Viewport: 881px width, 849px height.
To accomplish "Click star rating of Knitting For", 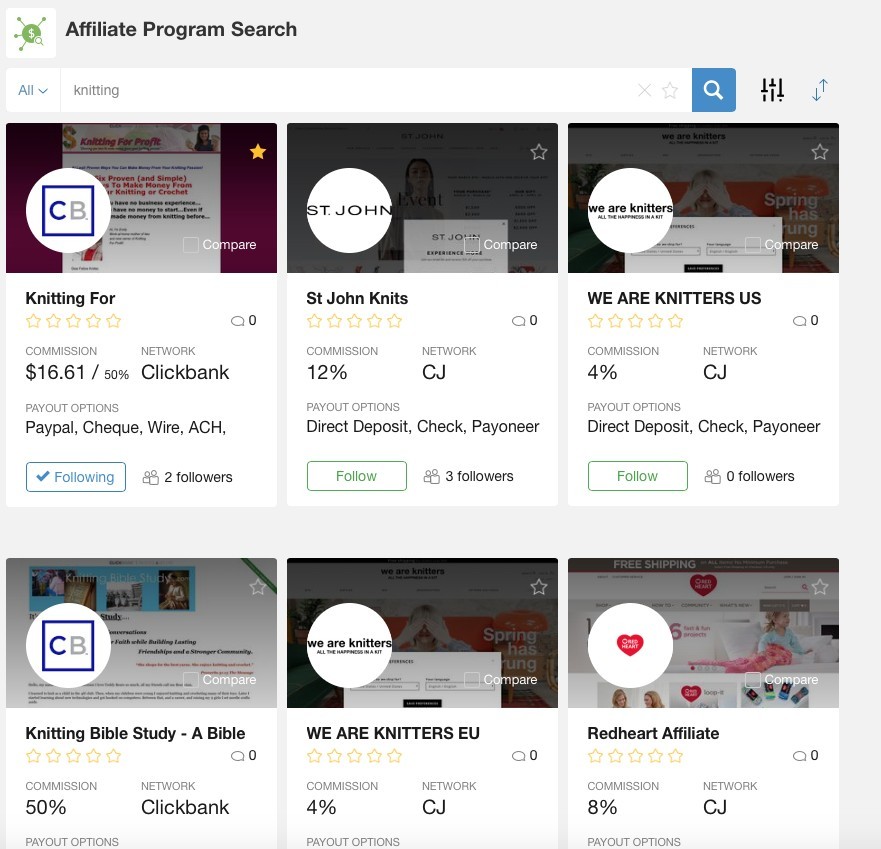I will click(x=74, y=321).
